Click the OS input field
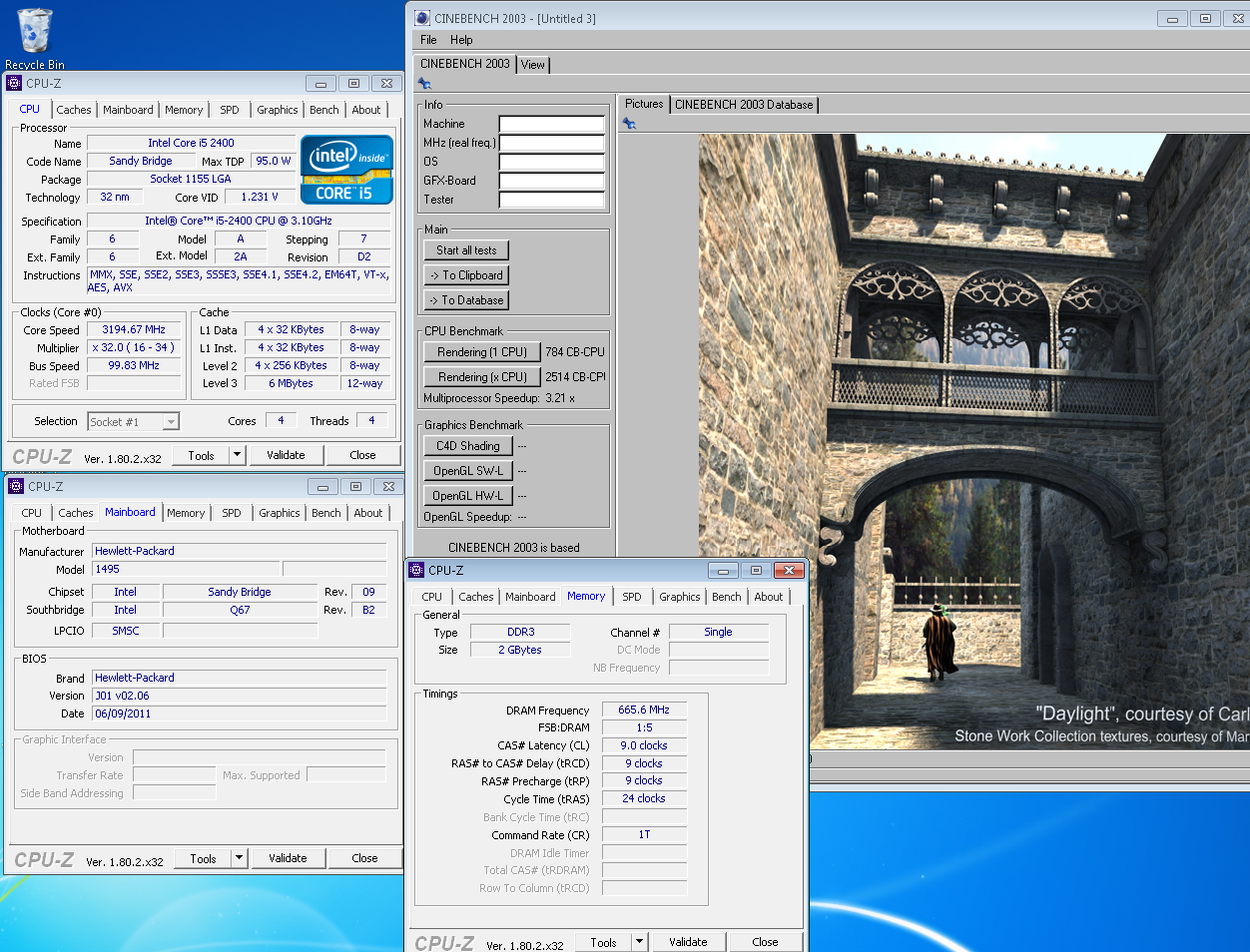1250x952 pixels. coord(552,162)
